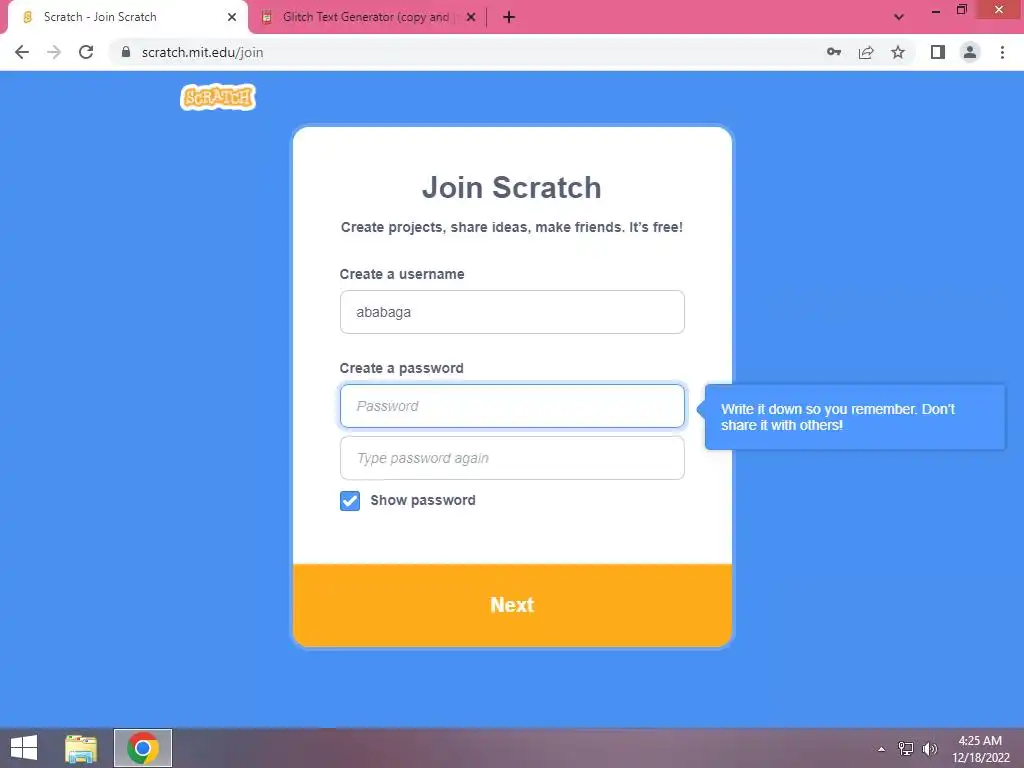Open the taskbar clock showing 4:25 AM
Viewport: 1024px width, 768px height.
tap(980, 749)
